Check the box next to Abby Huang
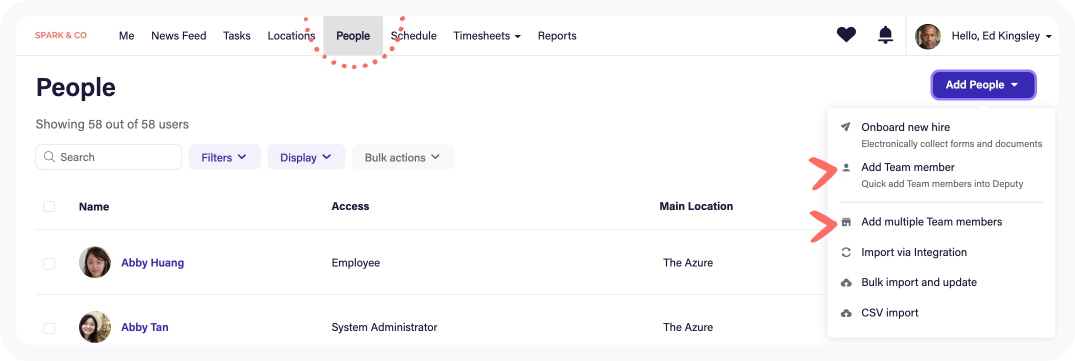The image size is (1075, 361). click(49, 263)
